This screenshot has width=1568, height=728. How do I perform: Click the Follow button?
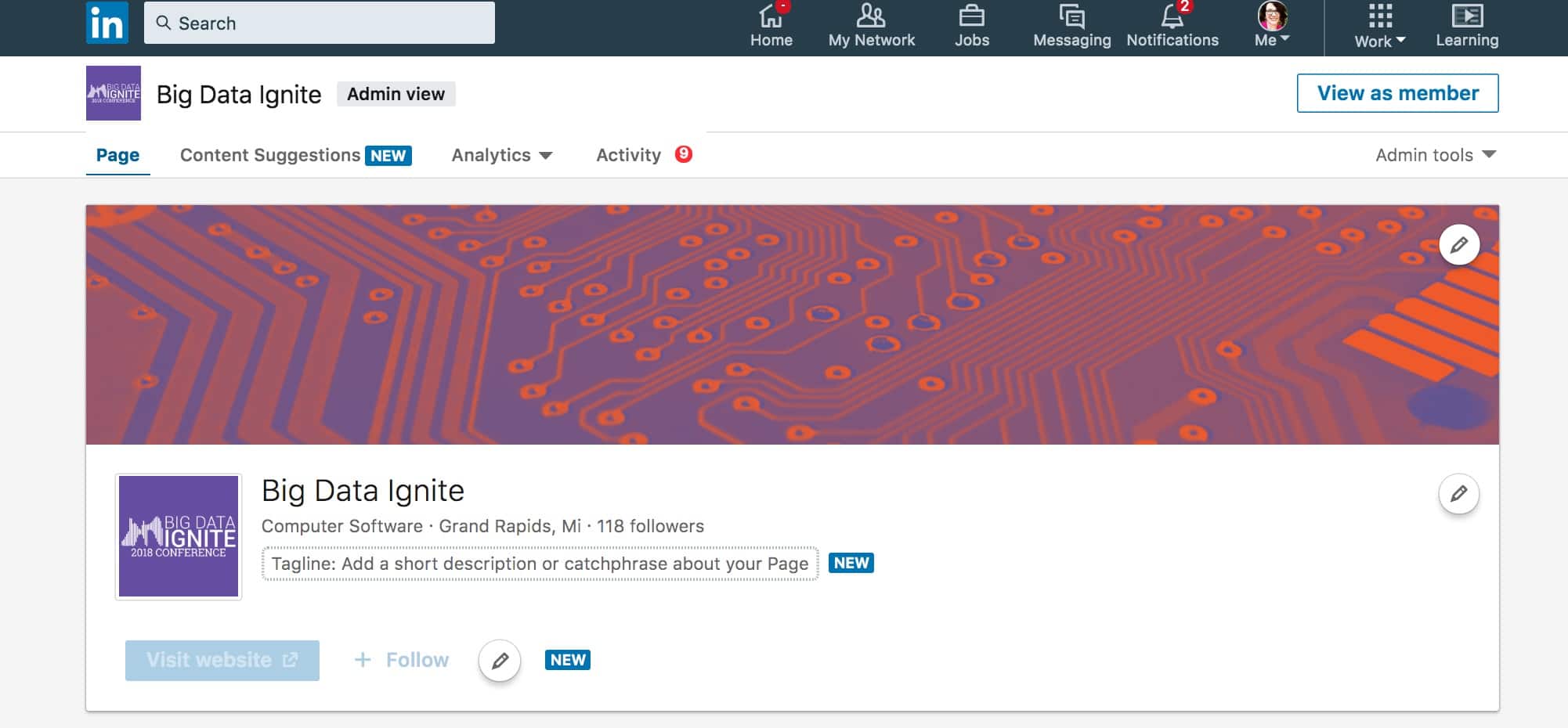(x=402, y=660)
